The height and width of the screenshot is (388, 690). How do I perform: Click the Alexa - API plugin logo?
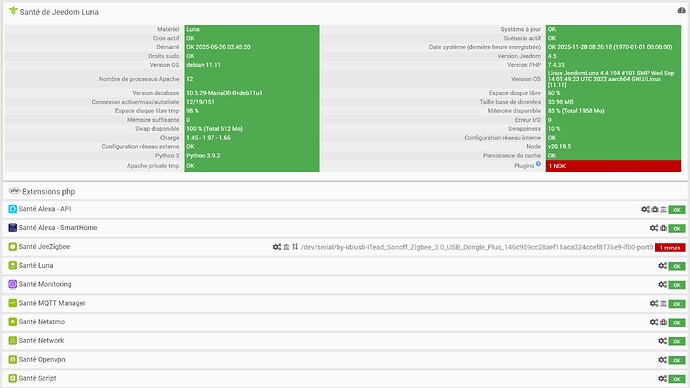[12, 209]
